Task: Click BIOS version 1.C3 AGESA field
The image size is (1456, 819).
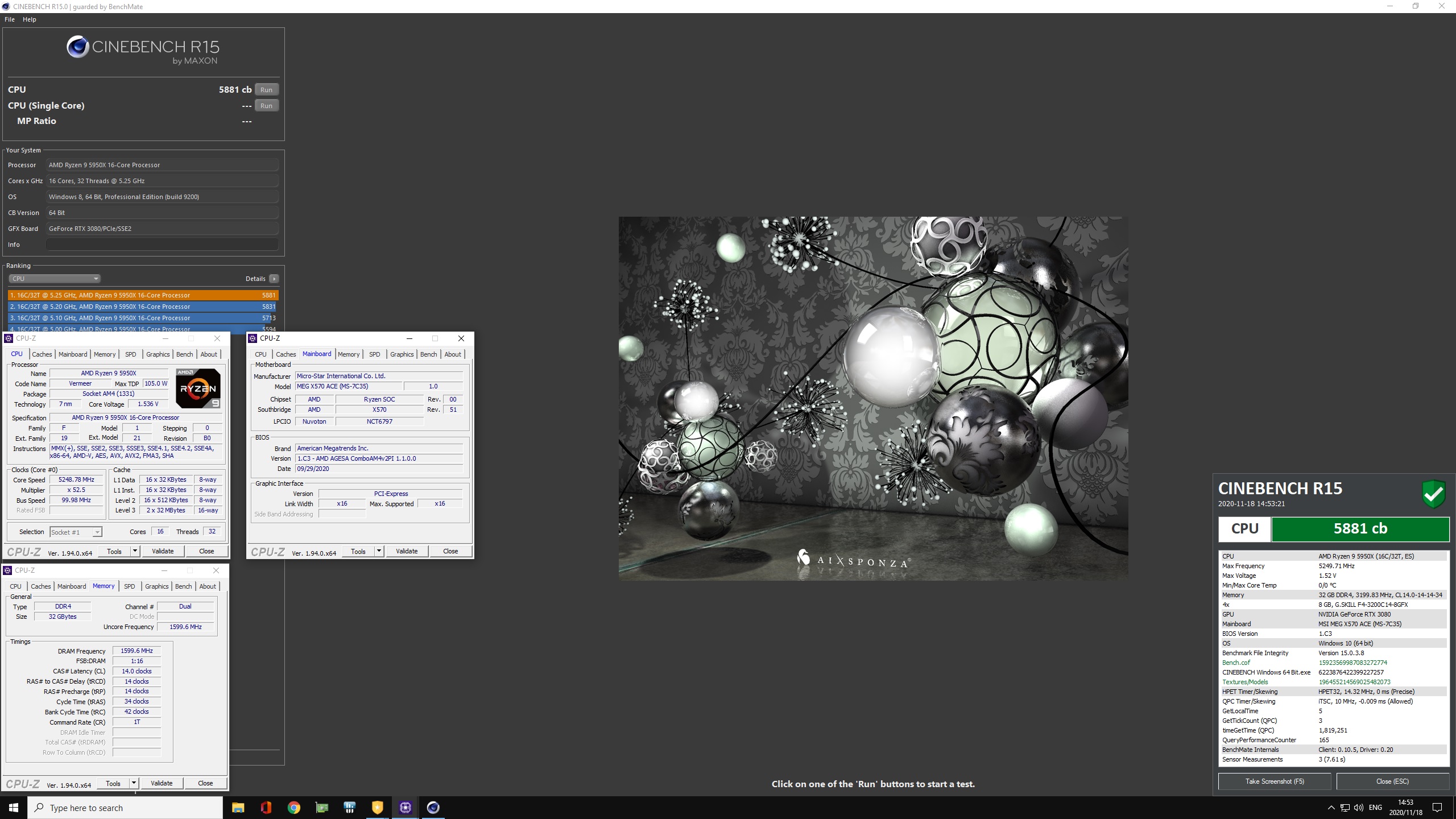Action: point(379,458)
